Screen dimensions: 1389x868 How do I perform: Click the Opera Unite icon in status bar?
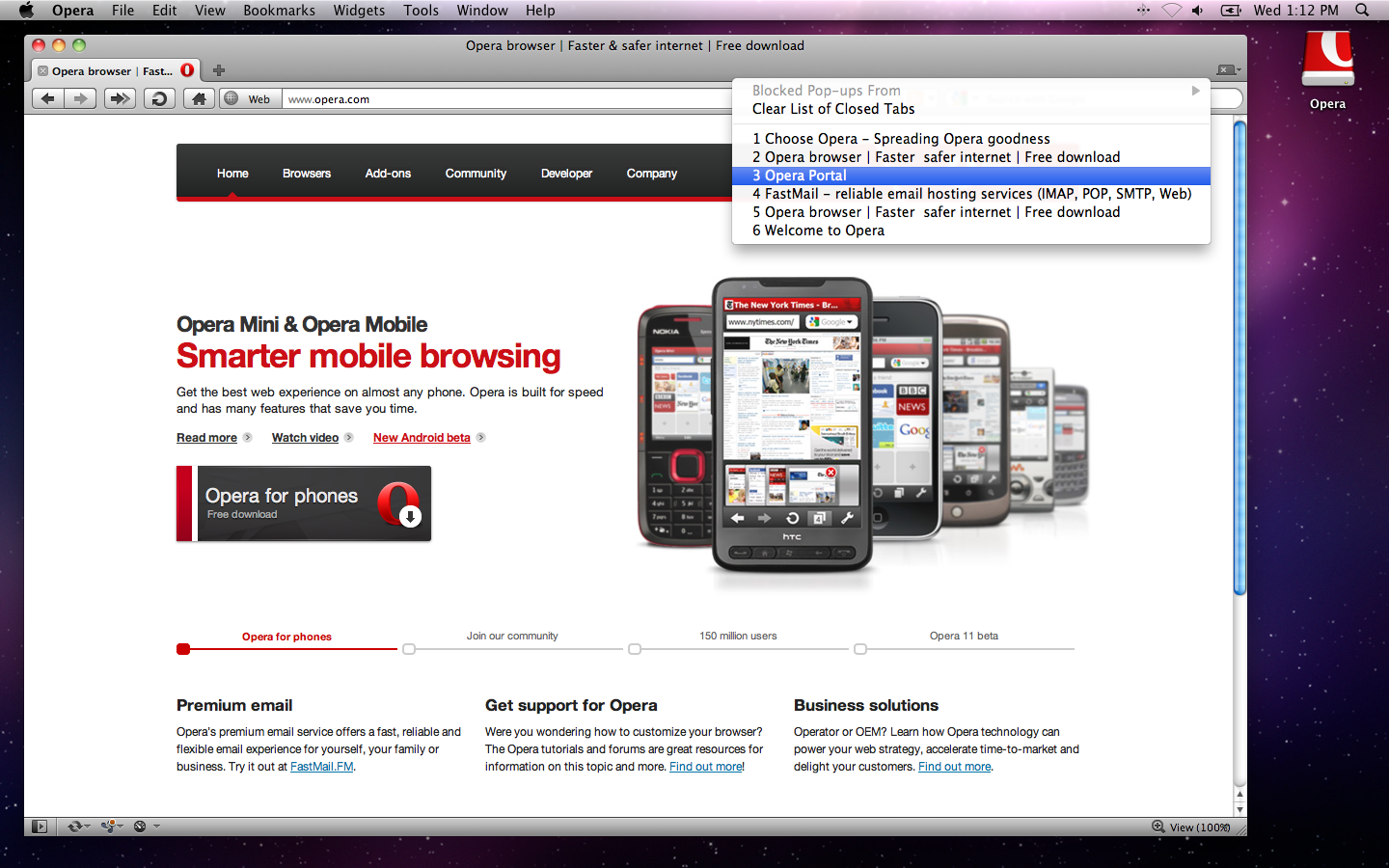pyautogui.click(x=109, y=827)
